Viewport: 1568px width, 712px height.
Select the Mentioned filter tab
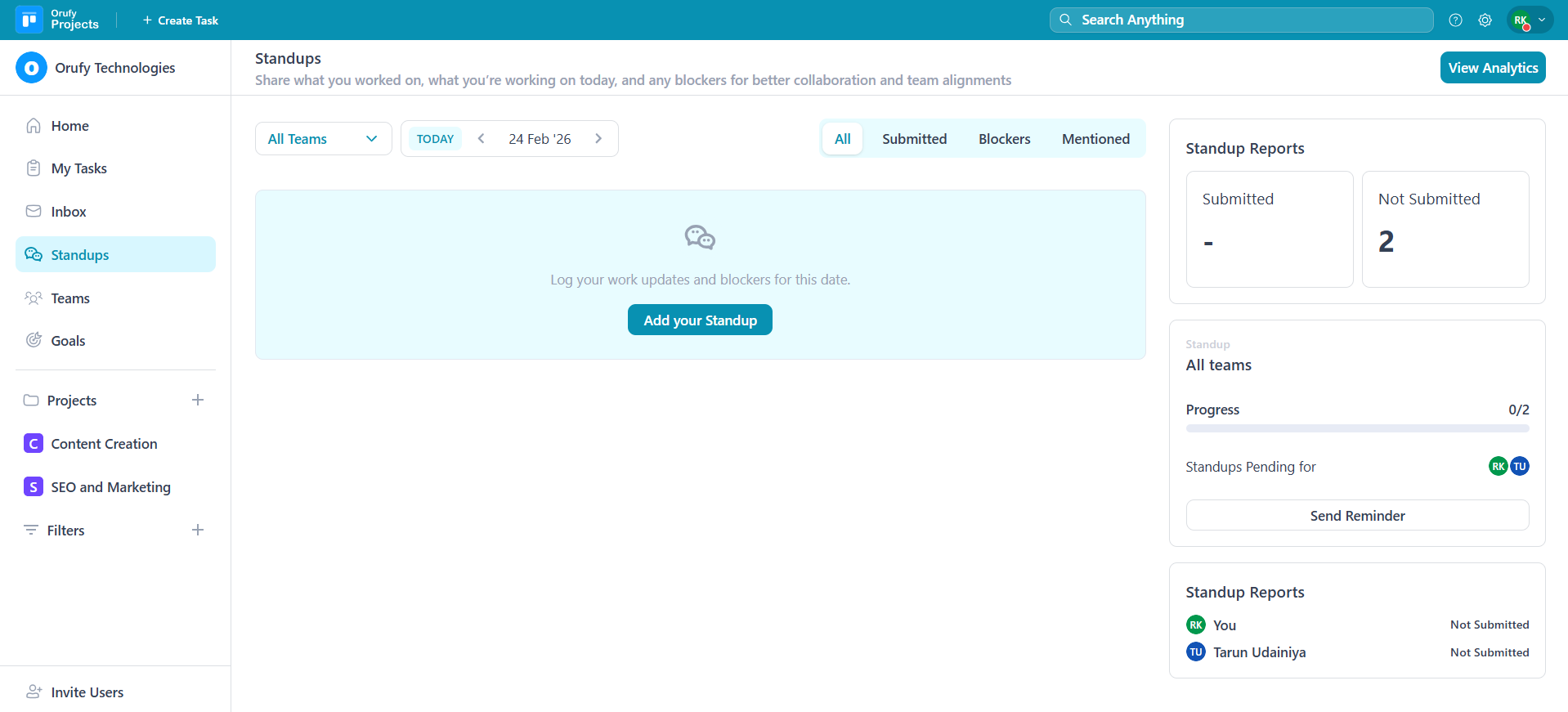click(x=1095, y=139)
